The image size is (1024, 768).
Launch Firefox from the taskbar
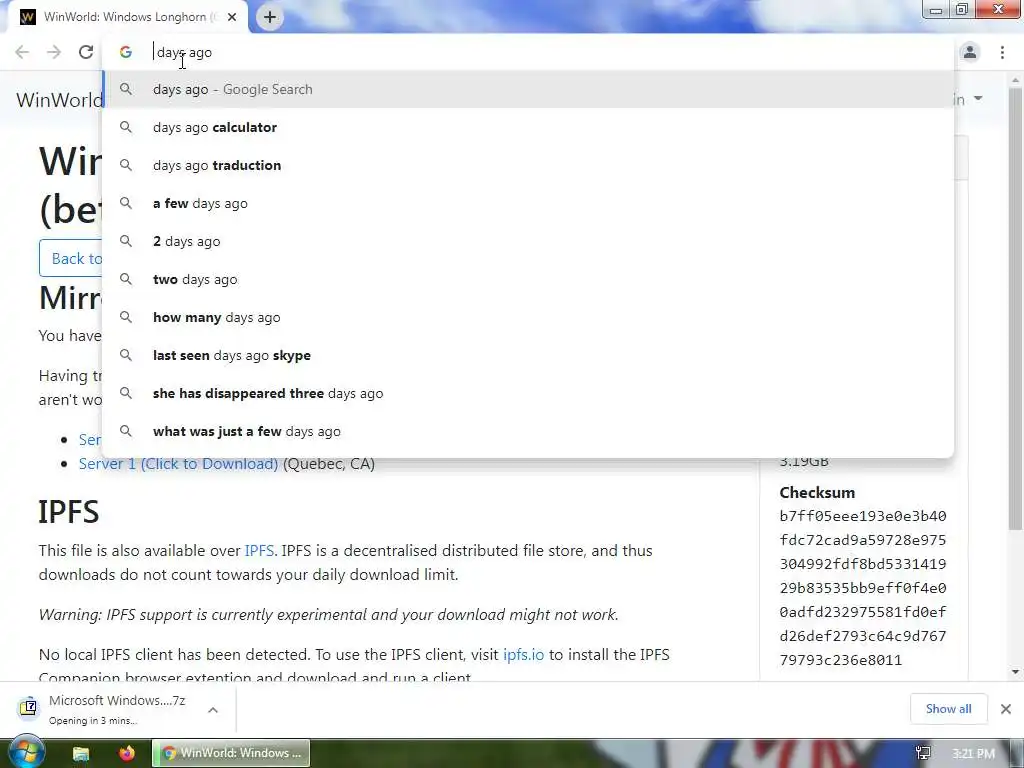[x=127, y=753]
